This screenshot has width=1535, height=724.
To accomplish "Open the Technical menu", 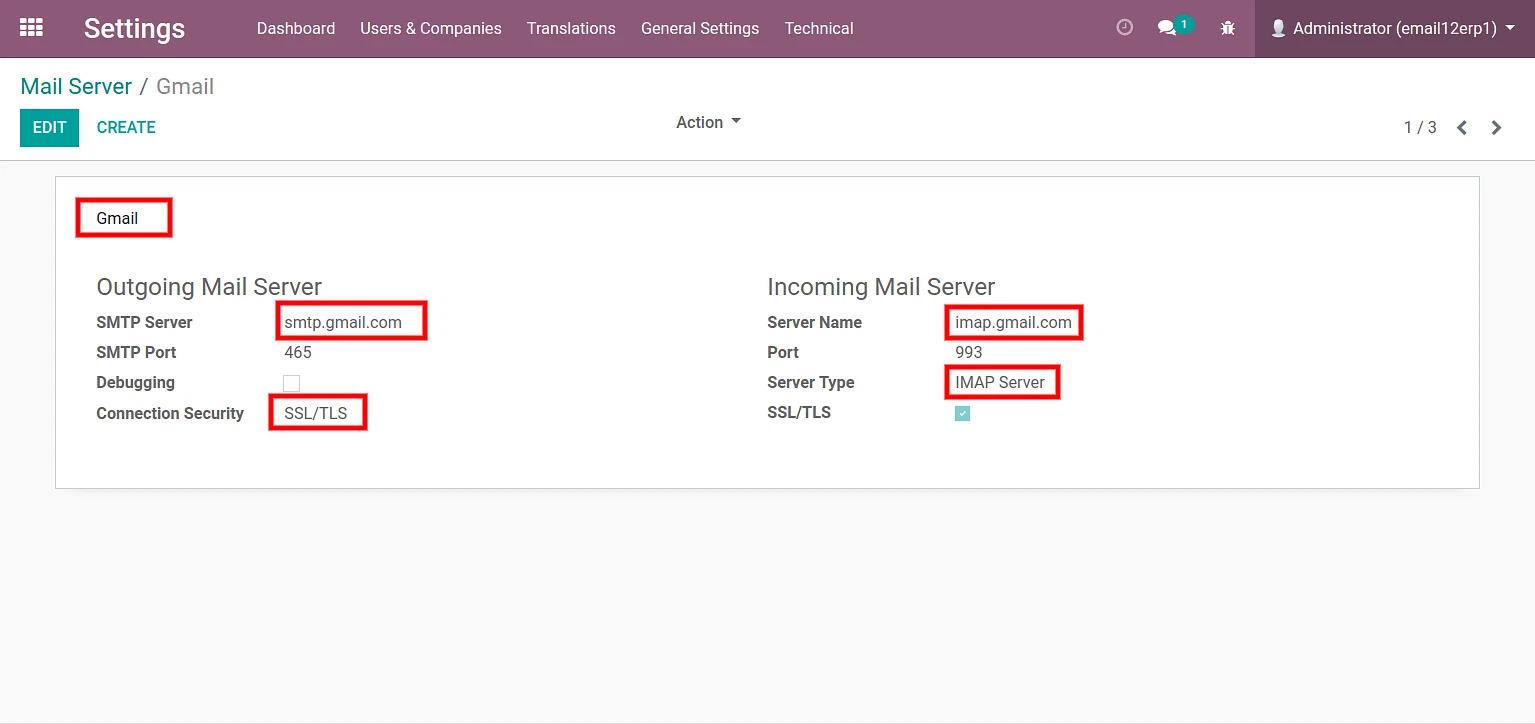I will coord(819,28).
